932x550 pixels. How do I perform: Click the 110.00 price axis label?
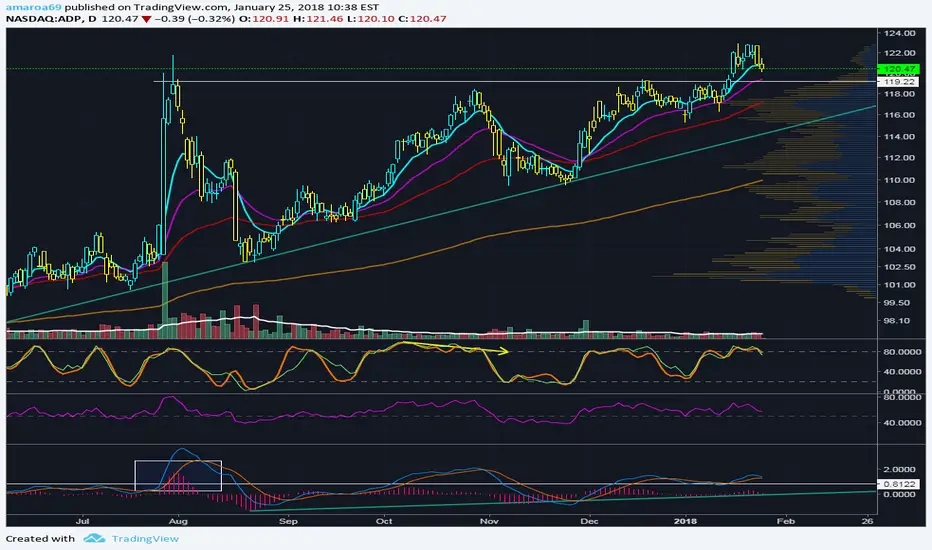tap(899, 180)
